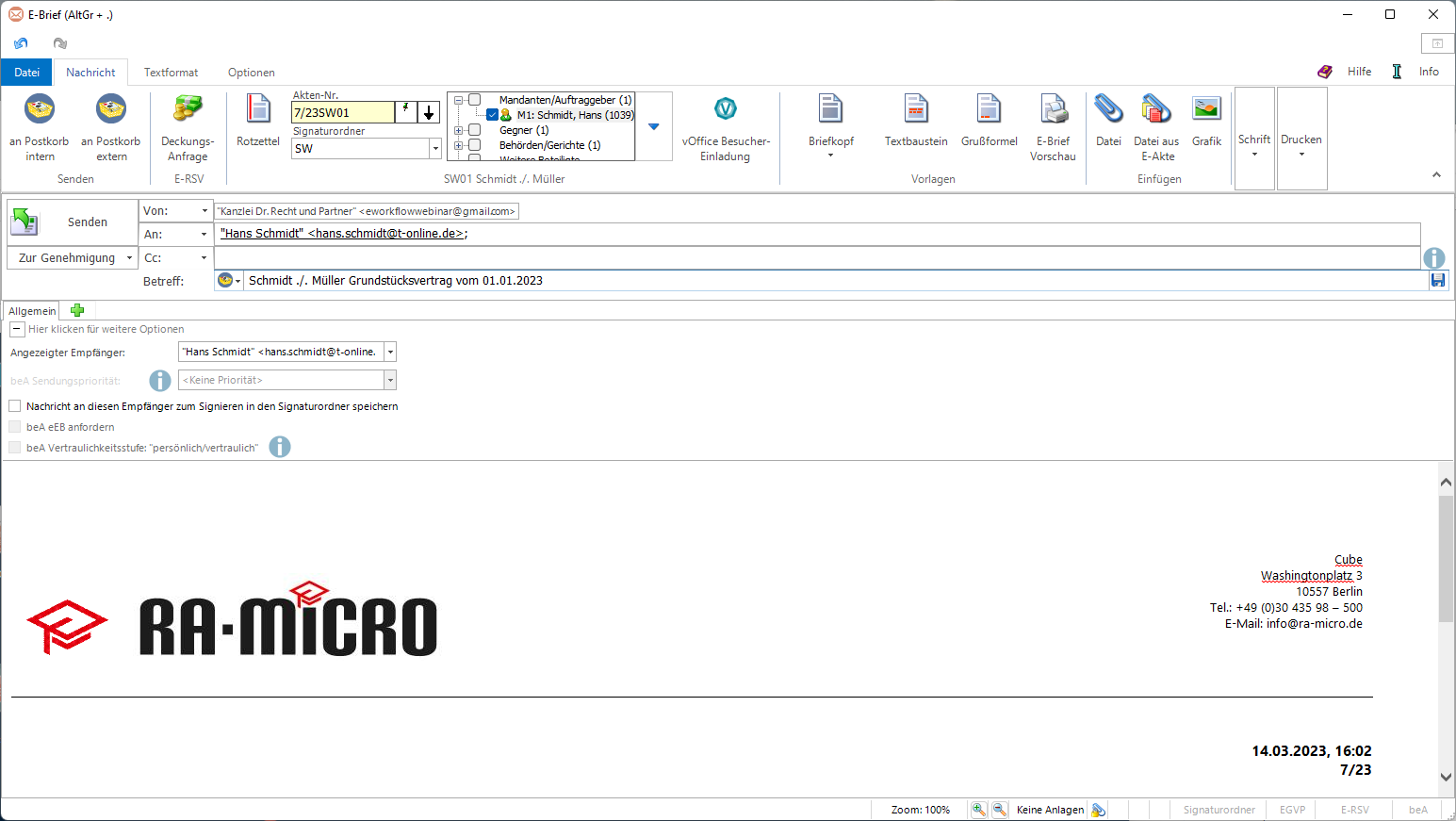Click the lightning icon beside Akten-Nr.
The height and width of the screenshot is (821, 1456).
click(405, 112)
